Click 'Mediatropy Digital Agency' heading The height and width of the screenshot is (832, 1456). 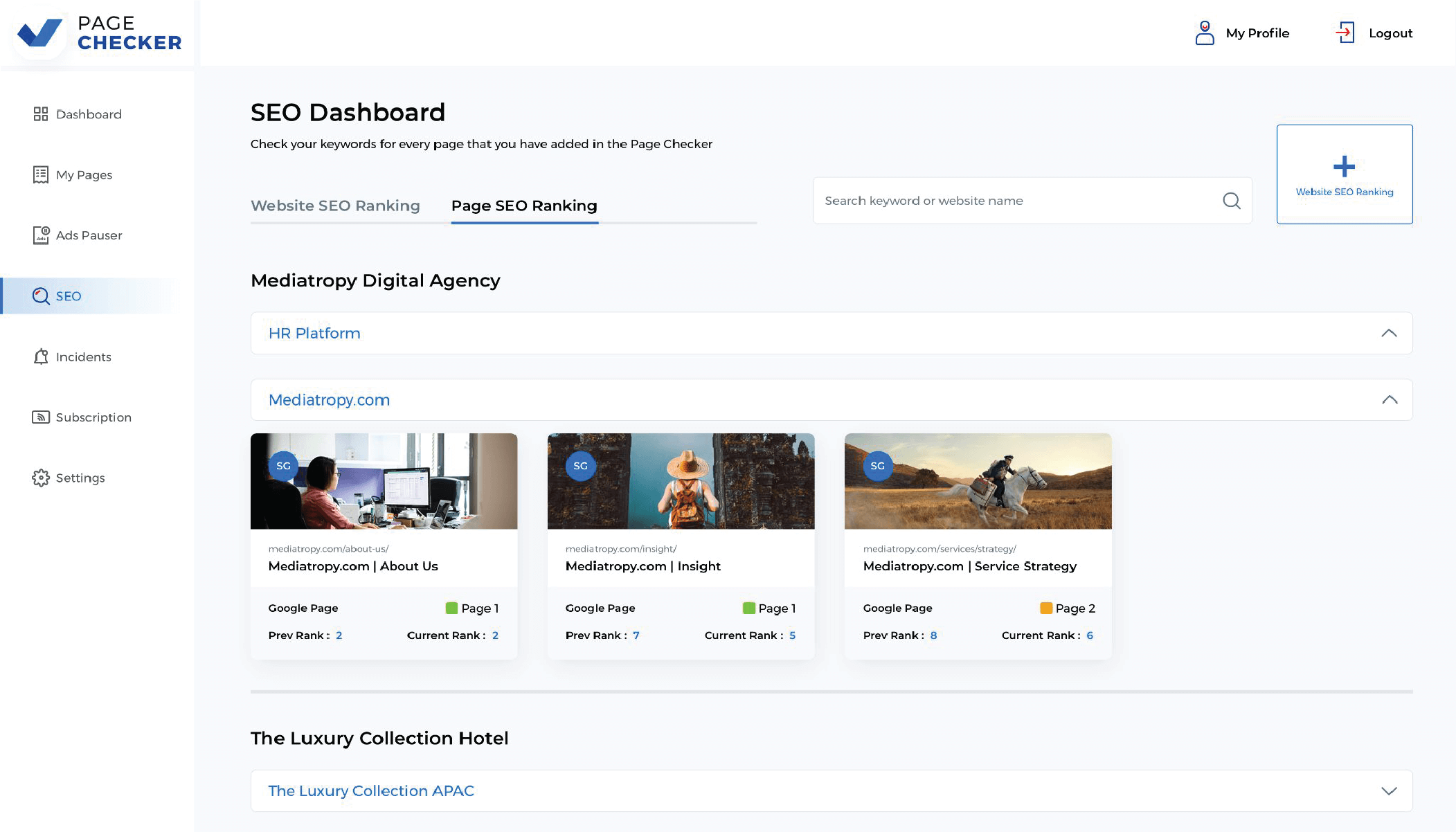[x=375, y=280]
